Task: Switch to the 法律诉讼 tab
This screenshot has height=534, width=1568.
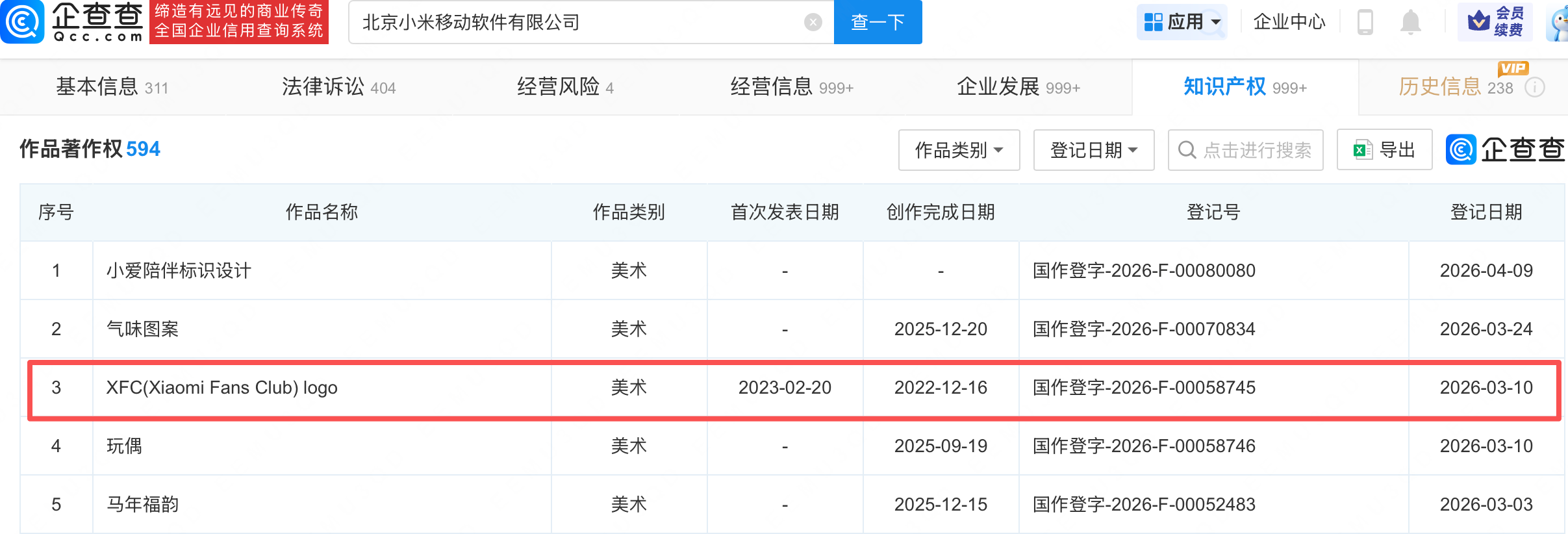Action: pos(338,87)
